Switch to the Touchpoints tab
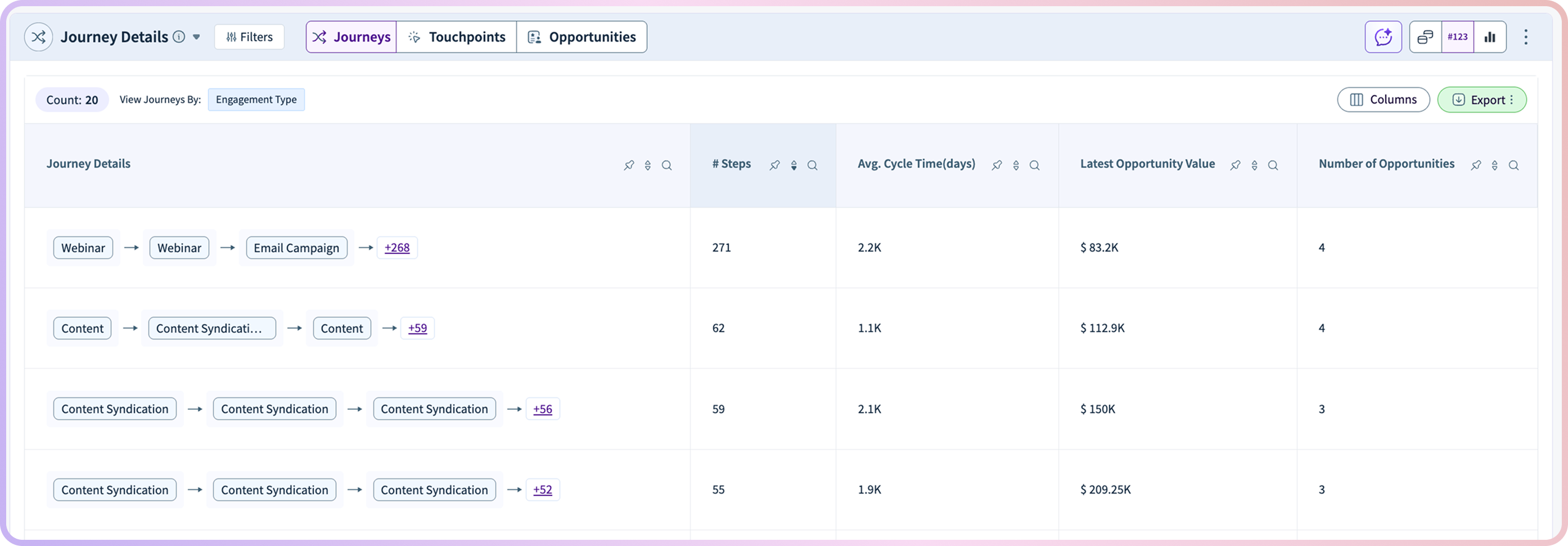Screen dimensions: 1568x546 [457, 37]
